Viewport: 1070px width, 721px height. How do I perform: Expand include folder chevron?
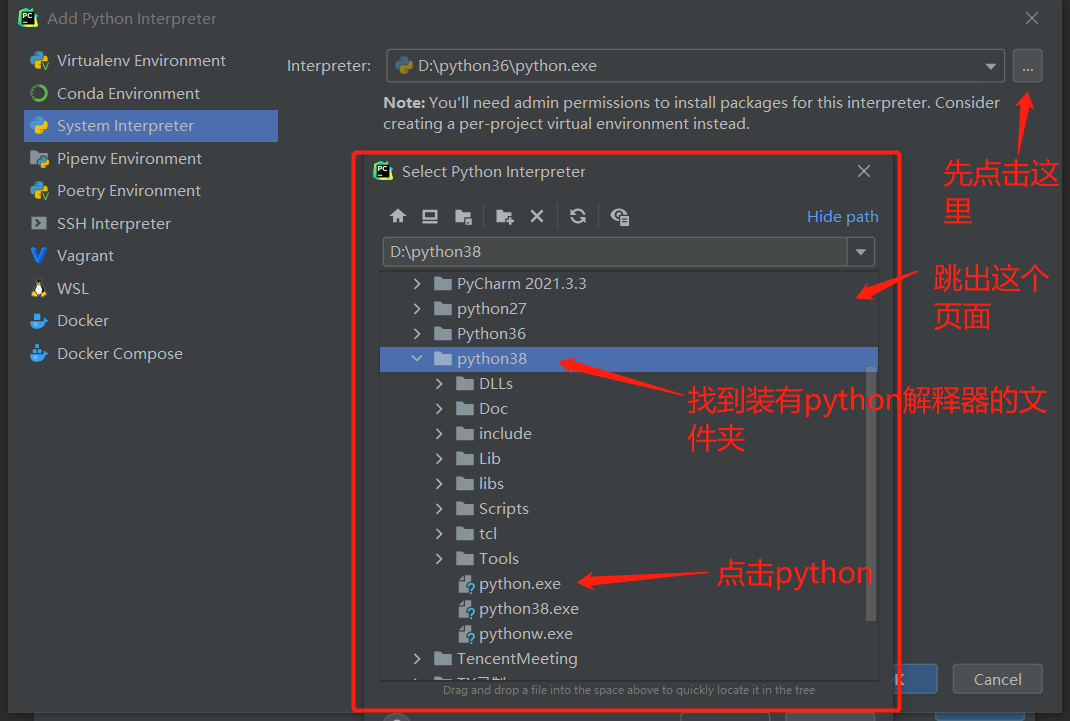click(x=439, y=434)
